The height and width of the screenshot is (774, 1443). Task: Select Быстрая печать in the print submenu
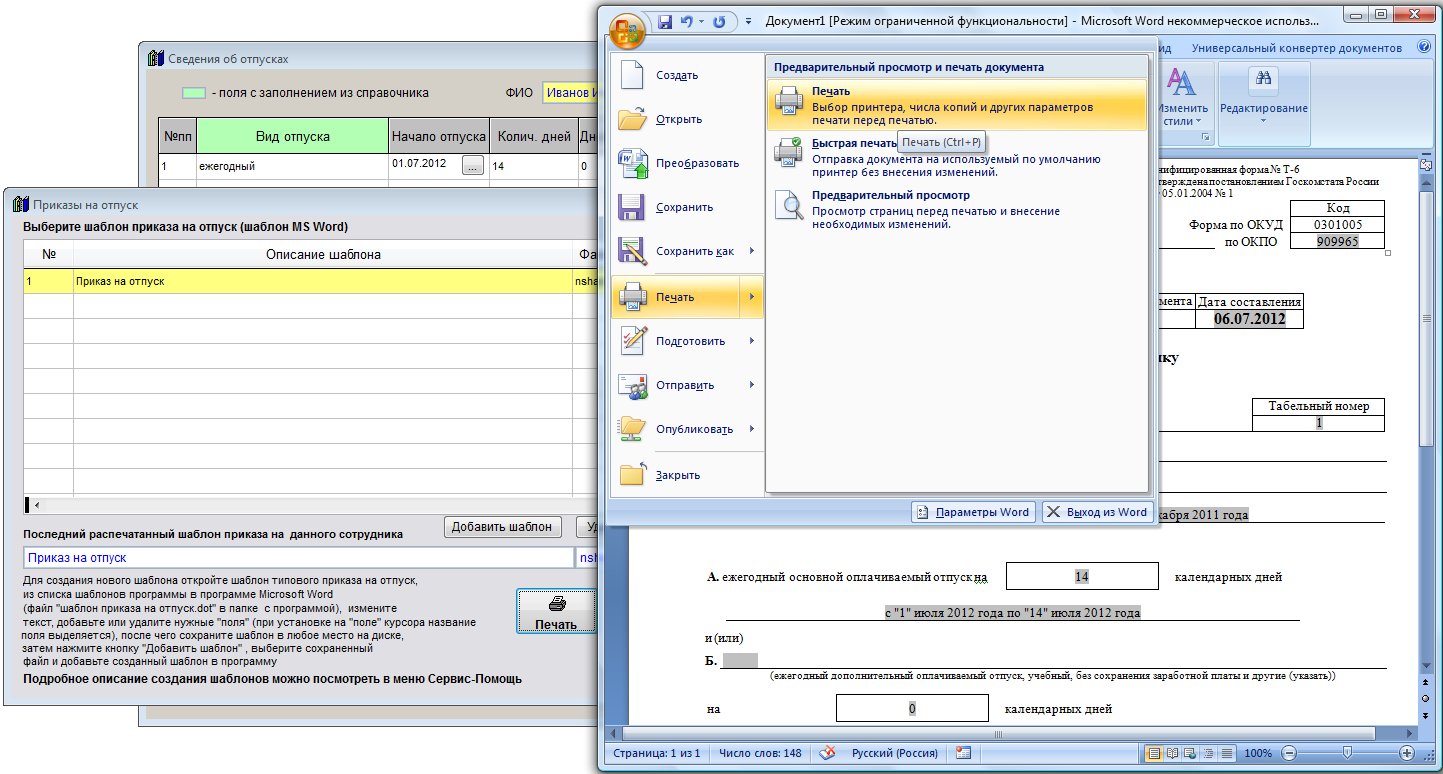(x=854, y=143)
